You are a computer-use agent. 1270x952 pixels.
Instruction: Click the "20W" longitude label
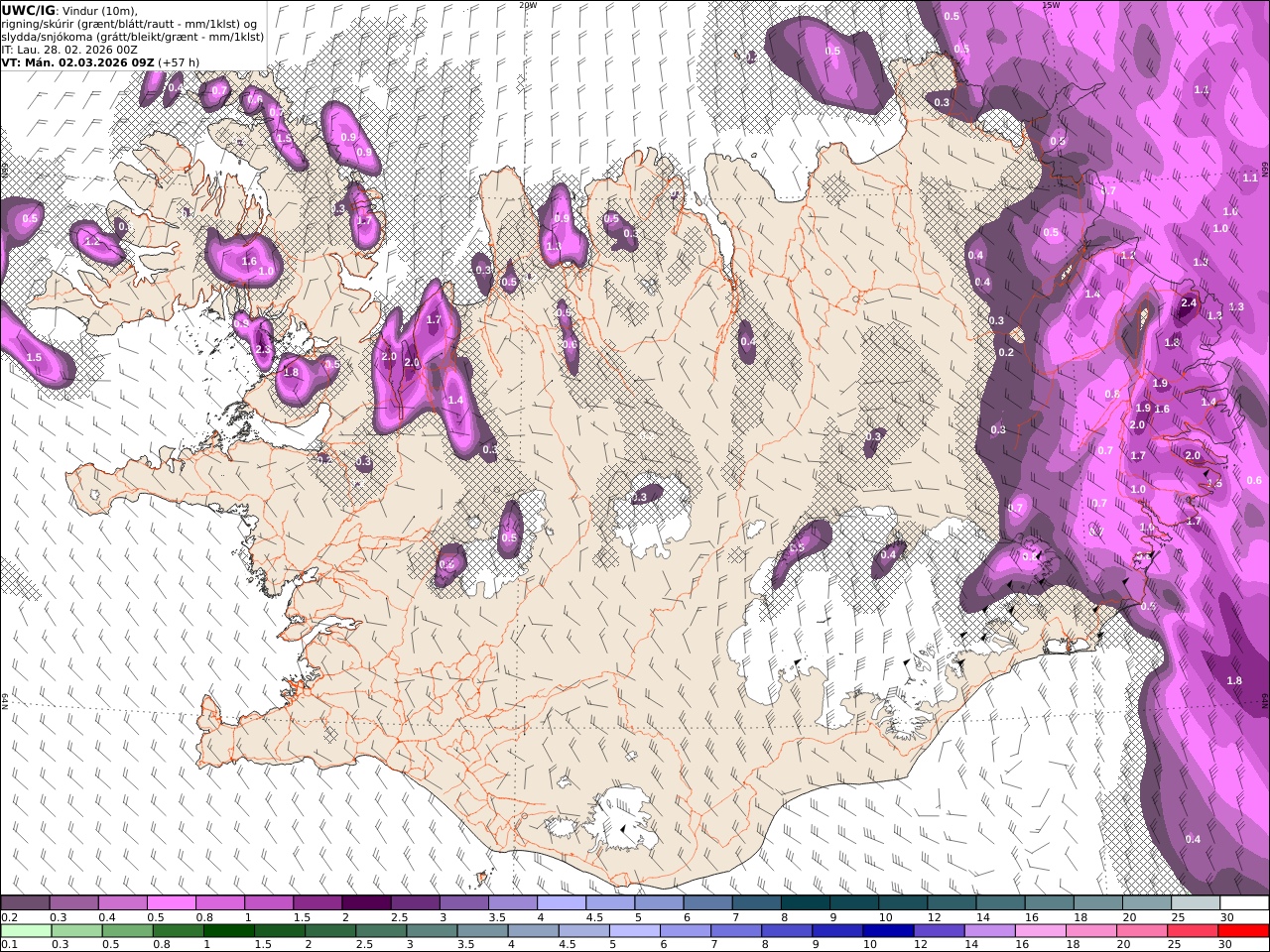[x=528, y=5]
